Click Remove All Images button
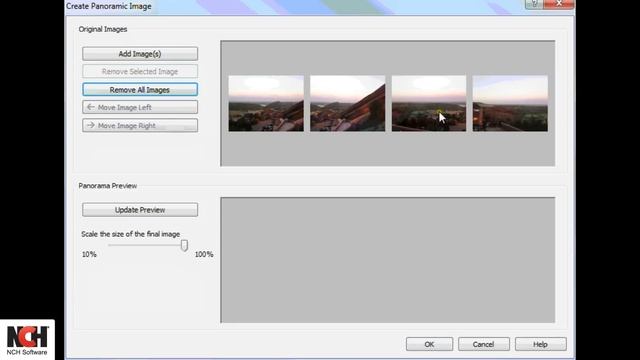The image size is (640, 360). tap(140, 90)
